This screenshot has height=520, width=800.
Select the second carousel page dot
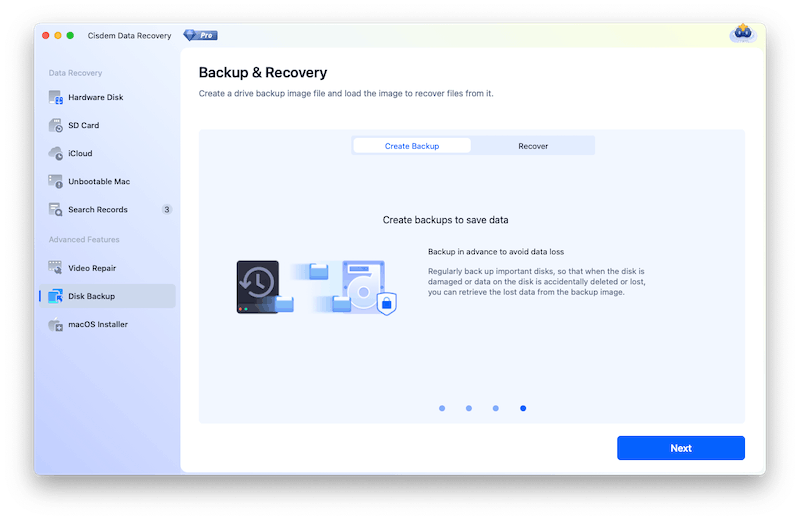coord(468,408)
